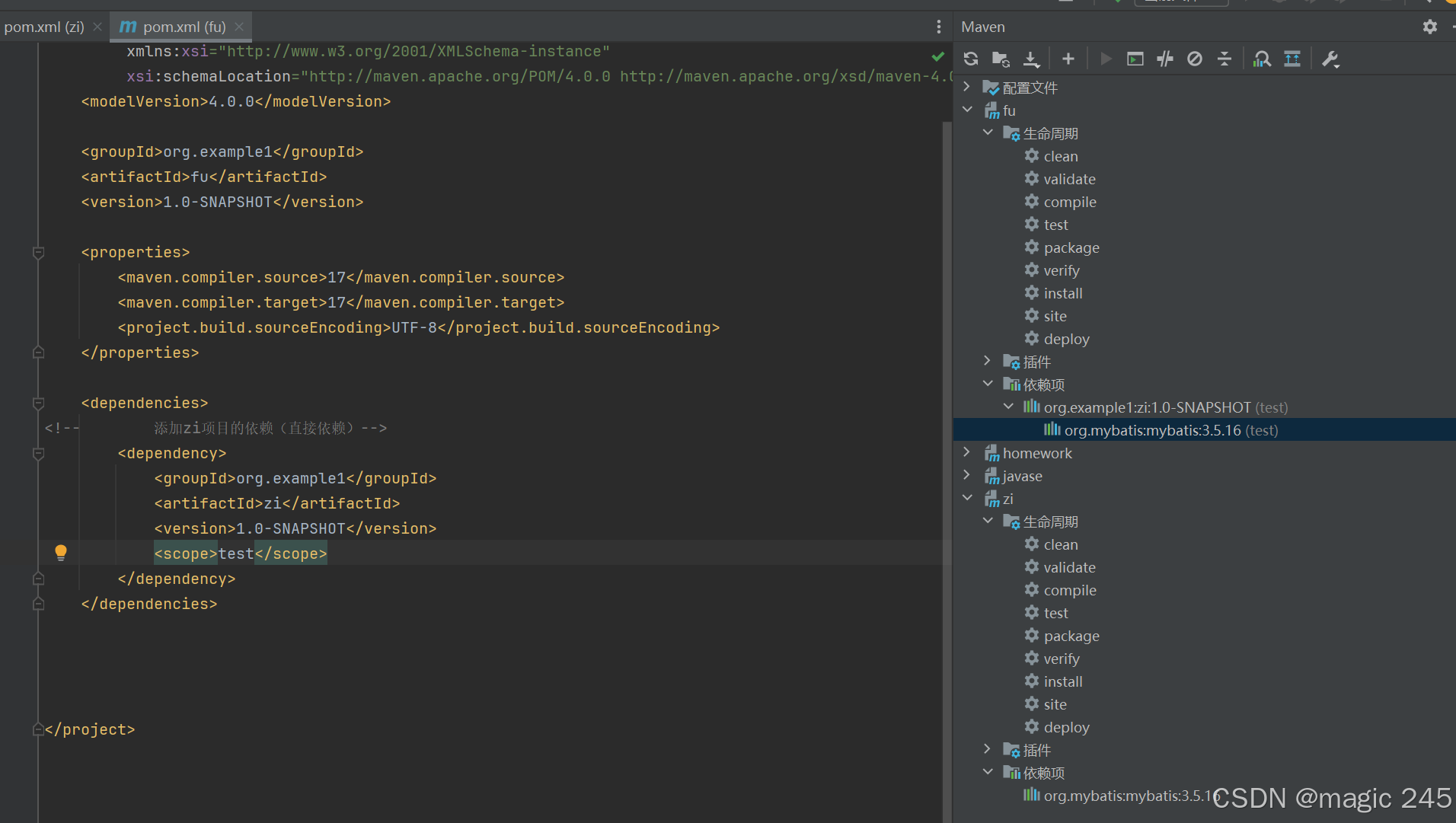
Task: Fold the properties block in gutter
Action: point(38,252)
